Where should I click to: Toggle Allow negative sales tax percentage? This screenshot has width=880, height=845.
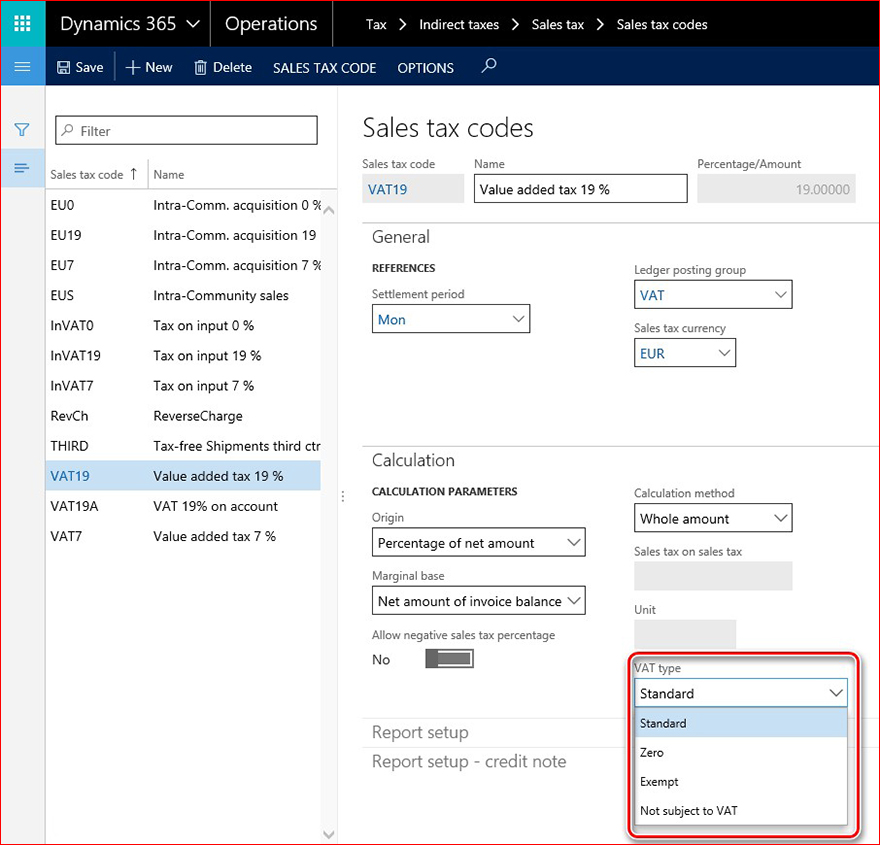pyautogui.click(x=449, y=659)
